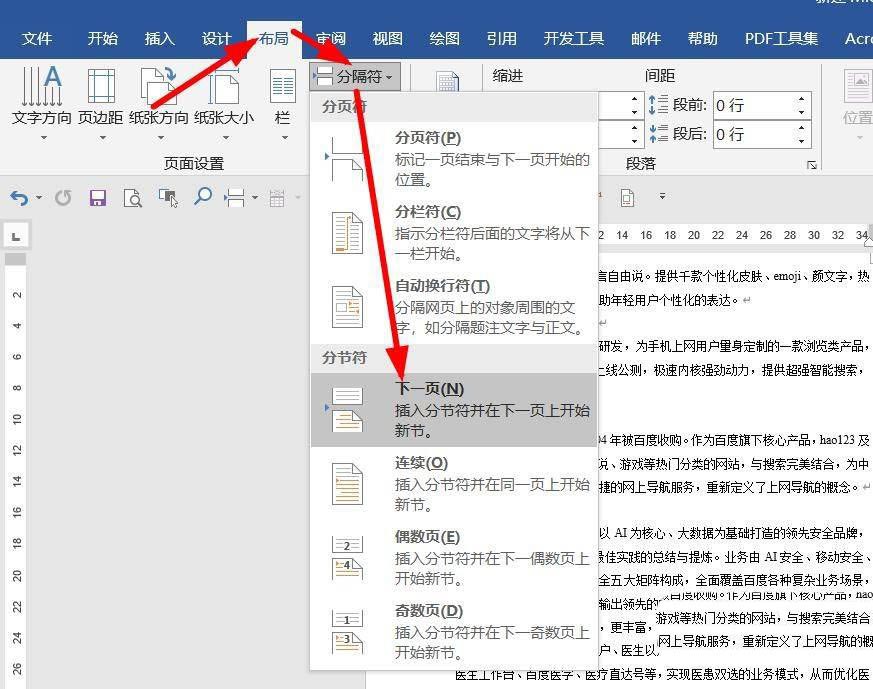The height and width of the screenshot is (689, 873).
Task: Select the 栏 (Columns) tool
Action: [283, 100]
